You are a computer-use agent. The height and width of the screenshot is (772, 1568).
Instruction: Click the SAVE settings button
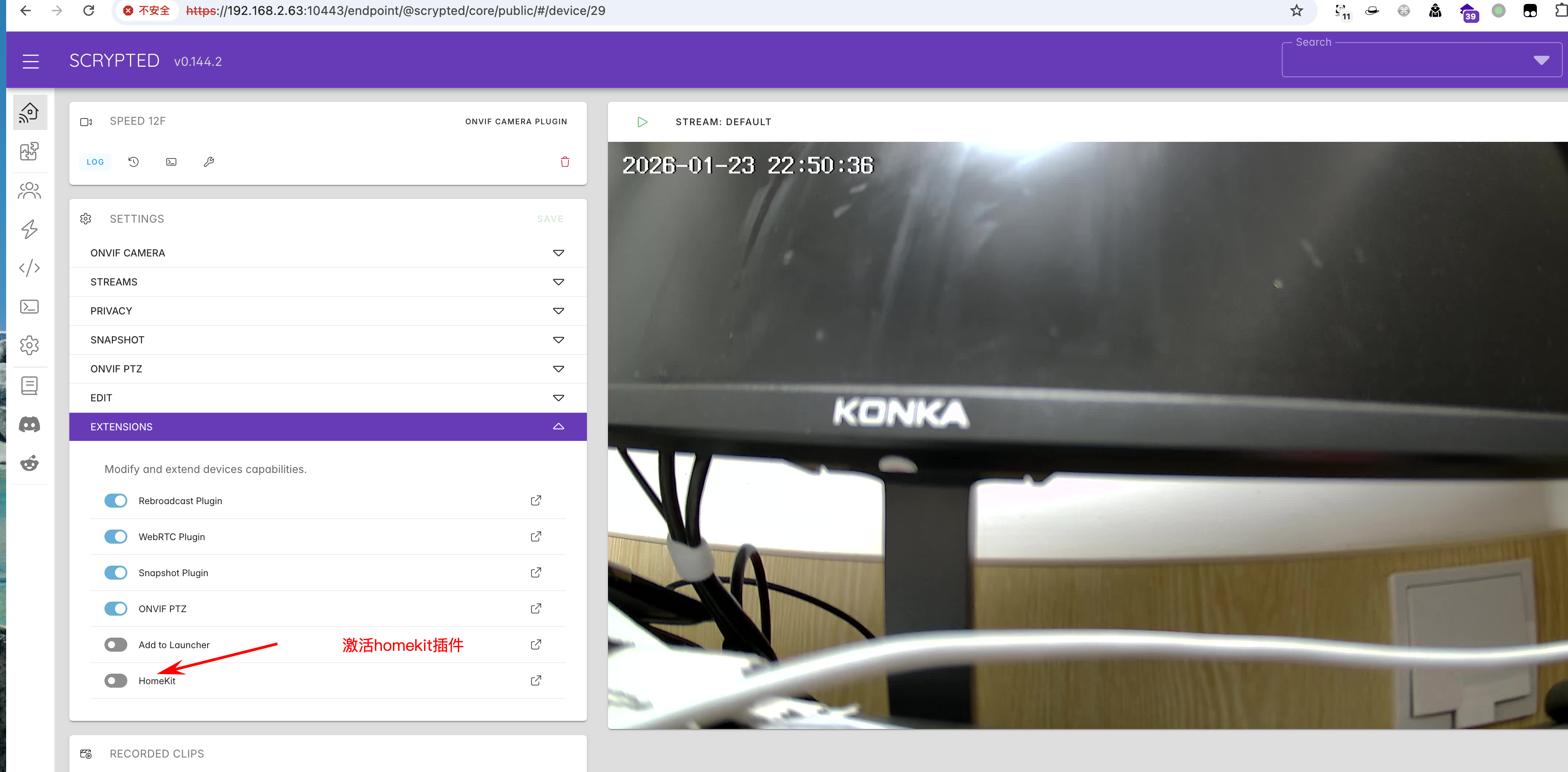(550, 219)
